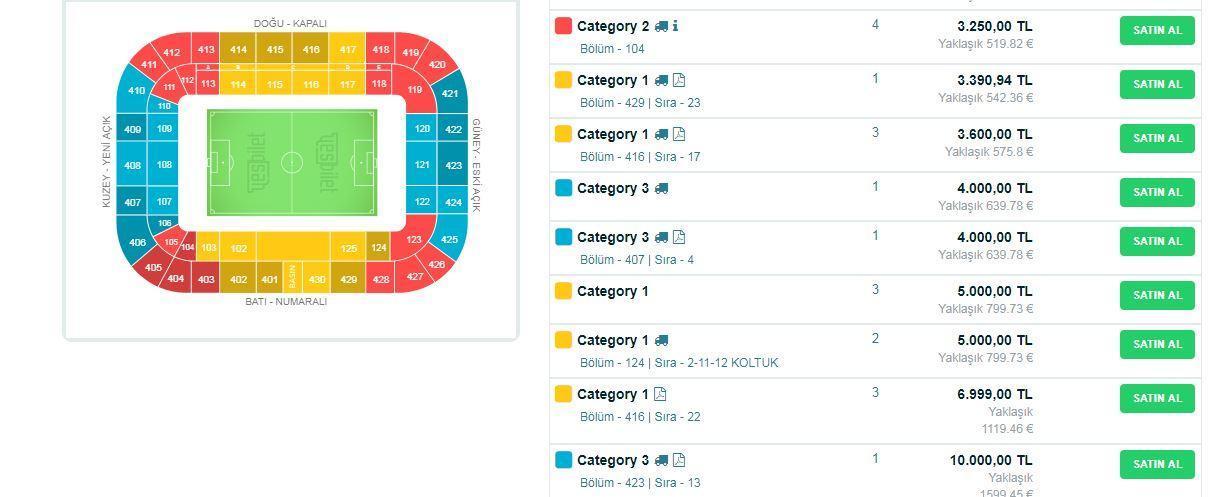1224x497 pixels.
Task: Open the Bölüm - 124 seat details link
Action: tap(679, 363)
